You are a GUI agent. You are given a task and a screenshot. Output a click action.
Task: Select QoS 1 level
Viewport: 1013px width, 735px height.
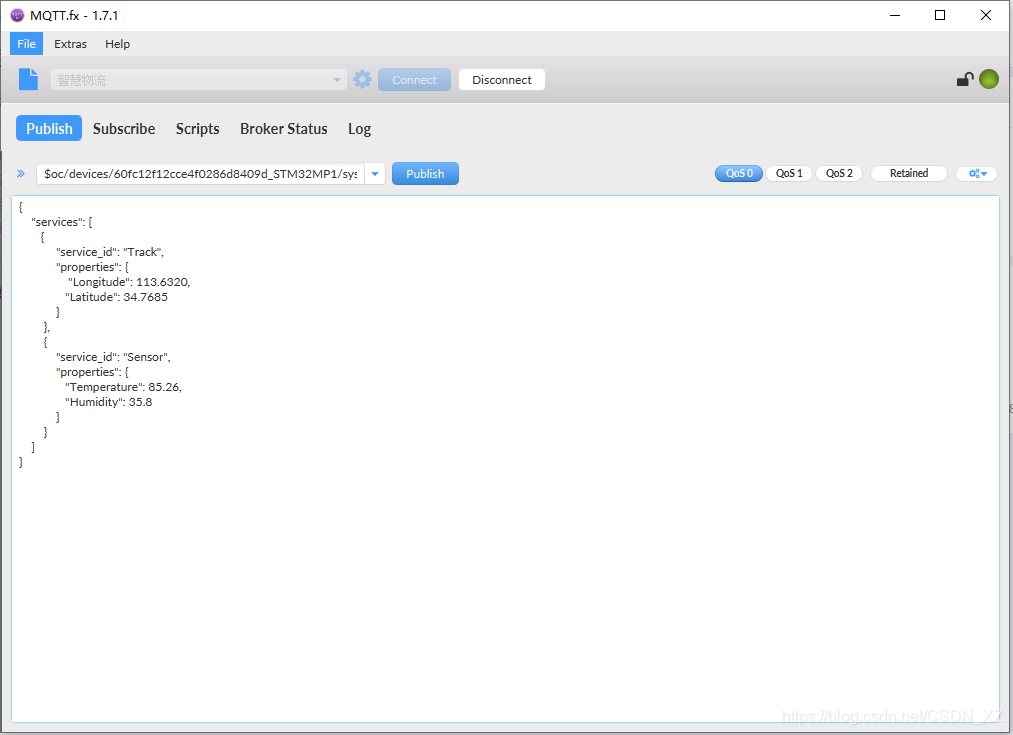(789, 173)
